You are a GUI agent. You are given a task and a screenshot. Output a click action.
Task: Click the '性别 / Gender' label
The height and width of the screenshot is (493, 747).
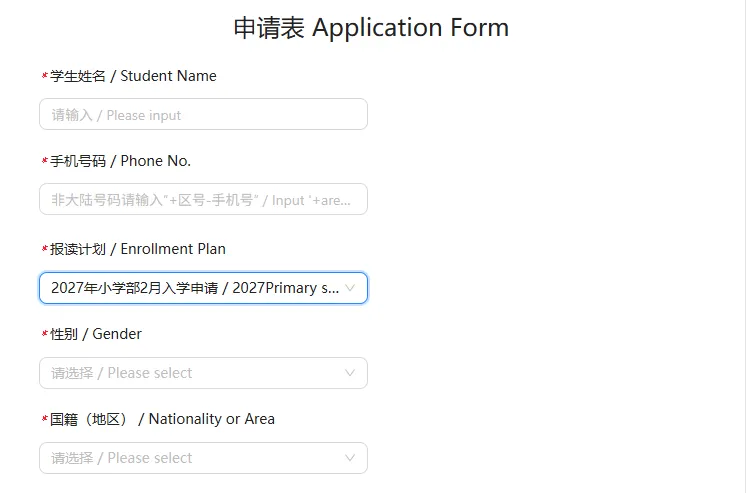[x=96, y=334]
